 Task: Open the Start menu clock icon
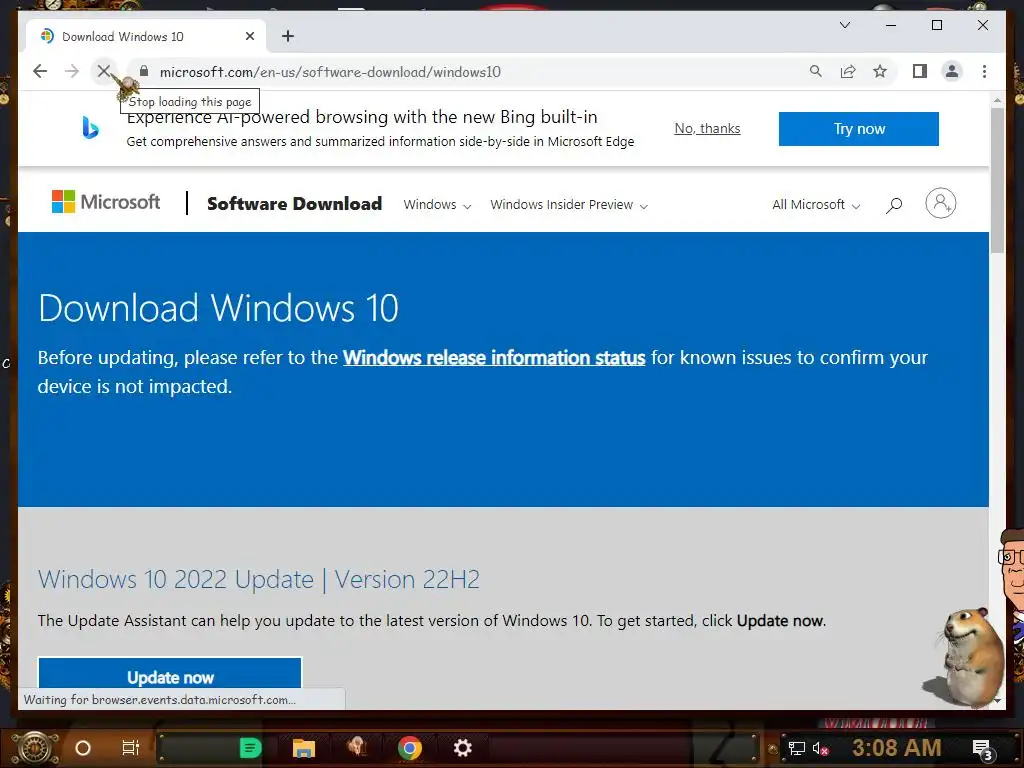tap(35, 747)
